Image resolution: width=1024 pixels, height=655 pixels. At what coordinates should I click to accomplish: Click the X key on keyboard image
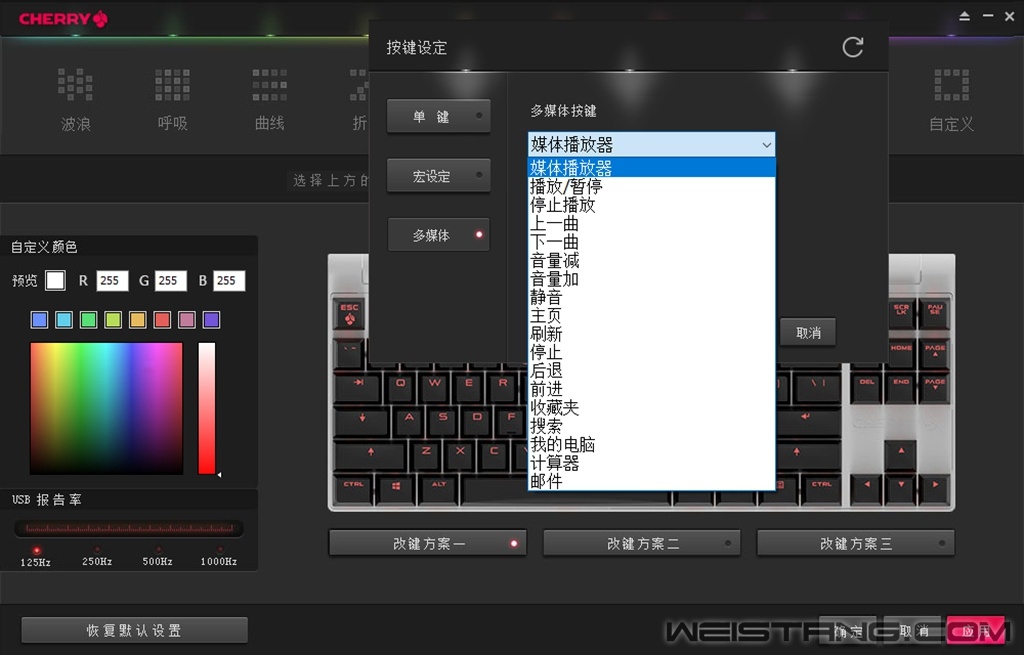tap(460, 455)
